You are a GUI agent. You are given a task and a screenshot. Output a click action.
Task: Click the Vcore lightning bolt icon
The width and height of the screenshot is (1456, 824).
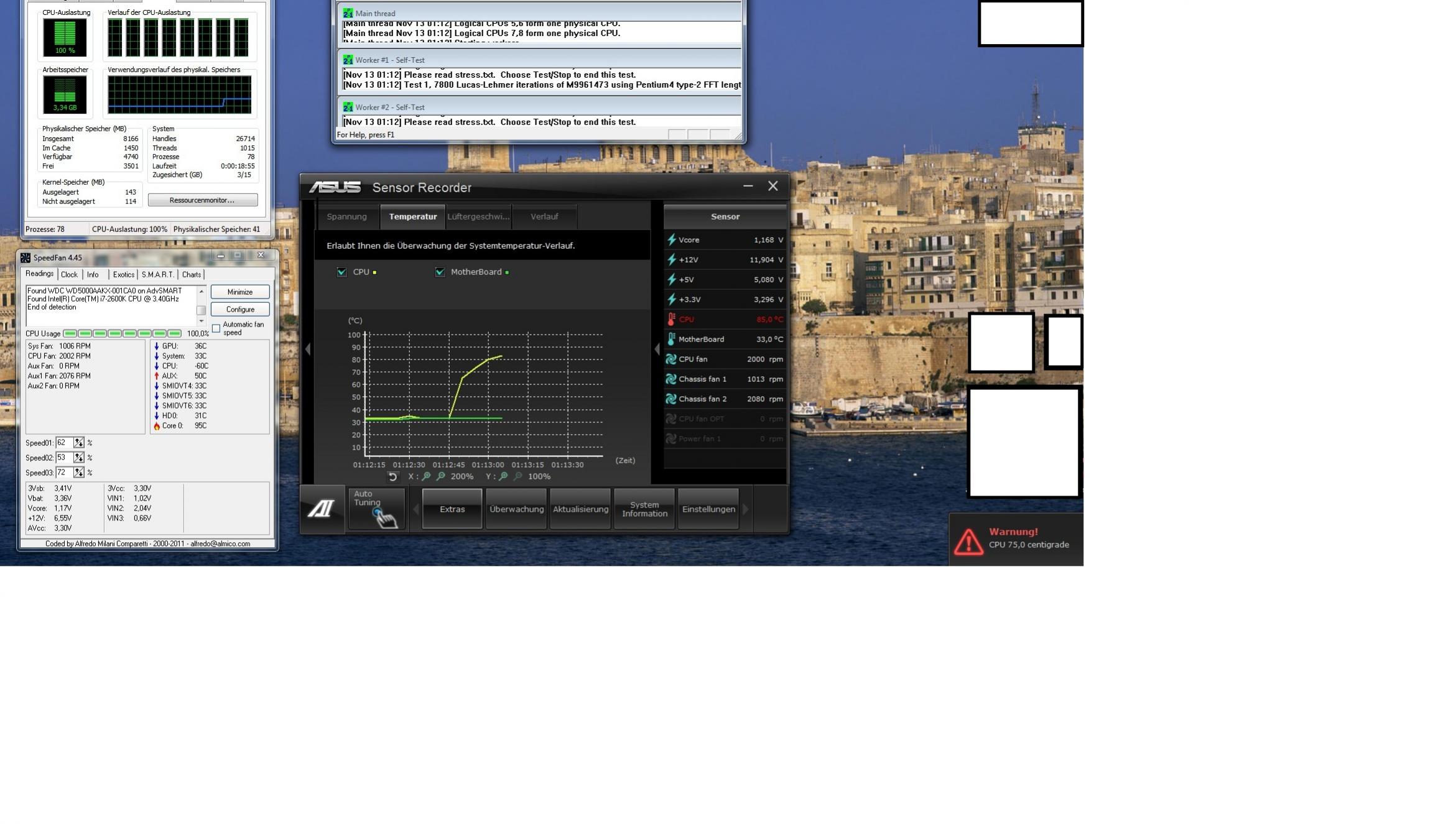671,240
